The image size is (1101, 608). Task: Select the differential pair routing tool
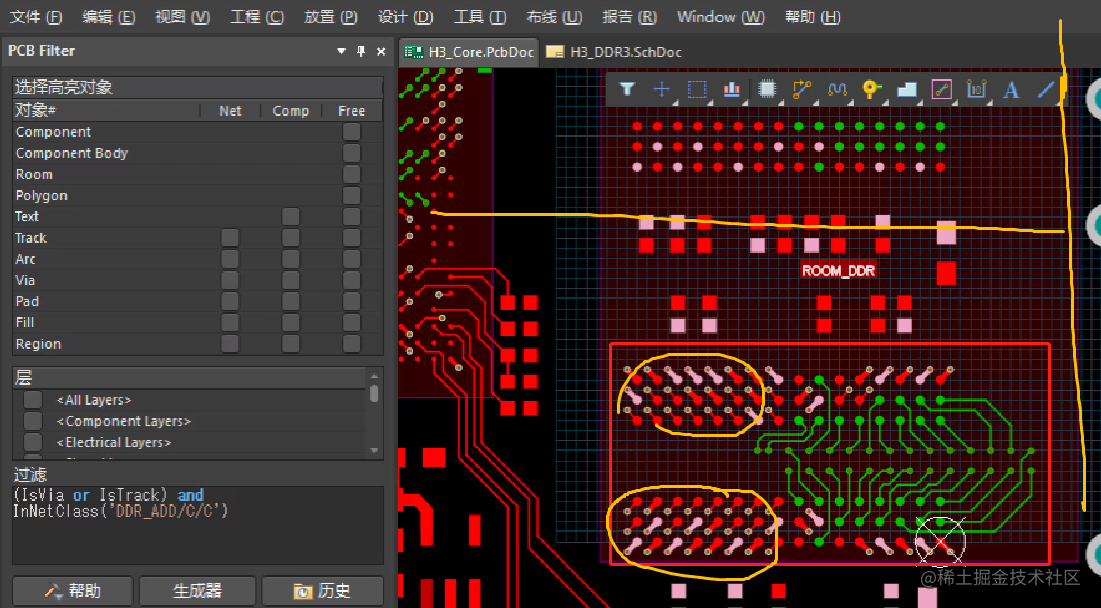tap(836, 88)
